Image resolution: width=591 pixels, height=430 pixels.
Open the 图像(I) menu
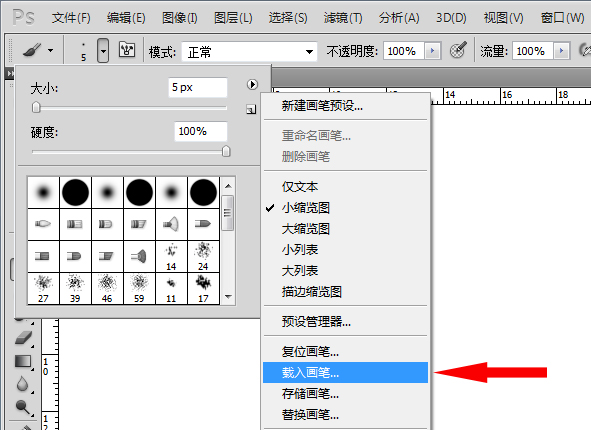(179, 18)
